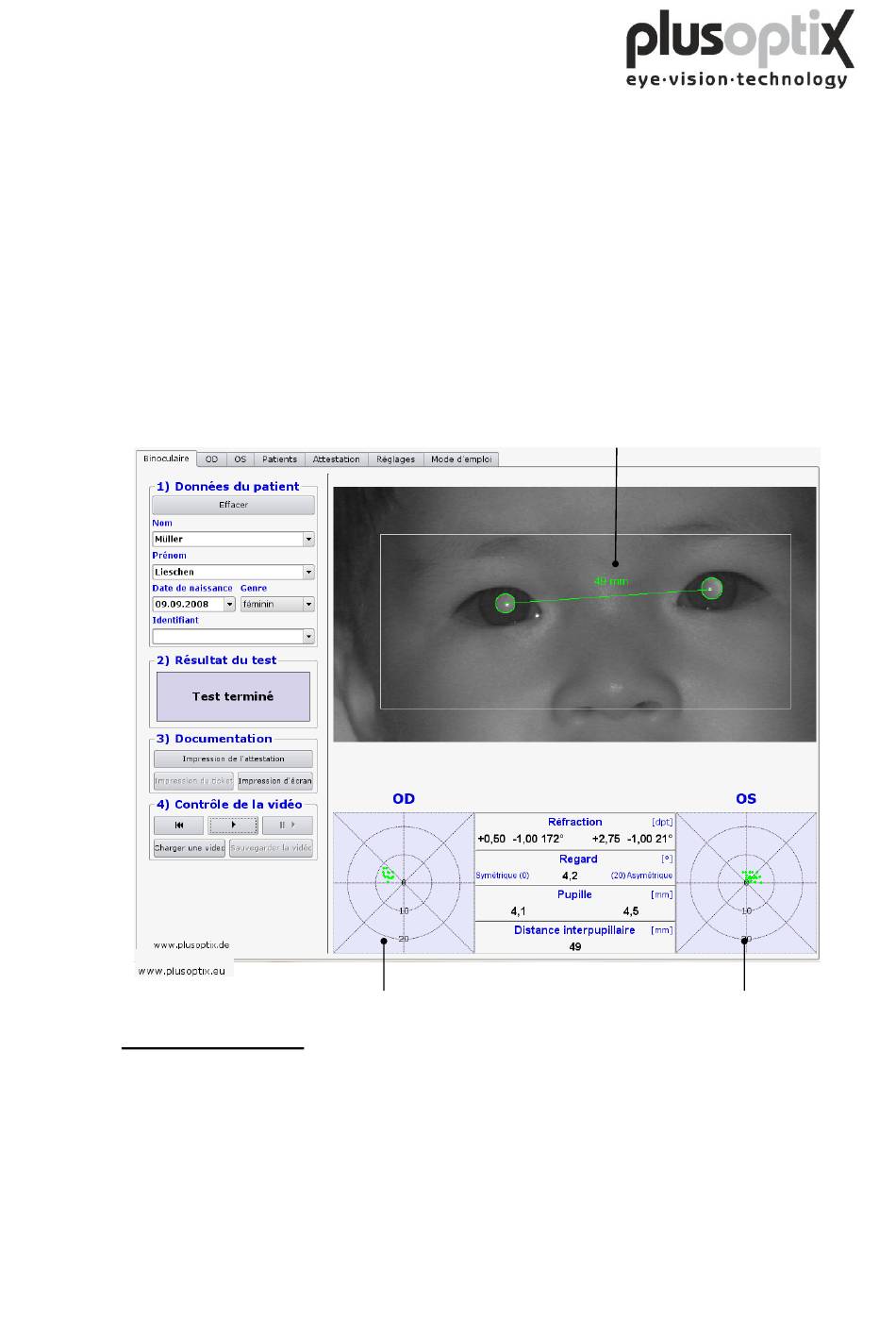Play the recorded video
This screenshot has height=1318, width=896.
point(233,825)
